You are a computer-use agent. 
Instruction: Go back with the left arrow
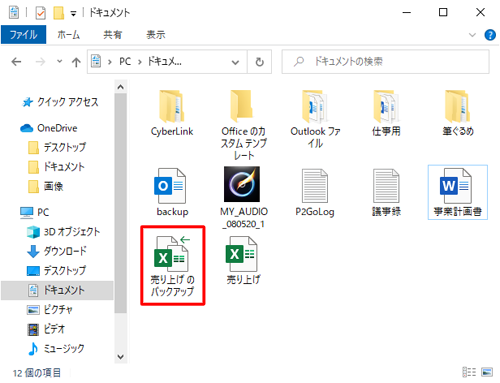(x=16, y=62)
